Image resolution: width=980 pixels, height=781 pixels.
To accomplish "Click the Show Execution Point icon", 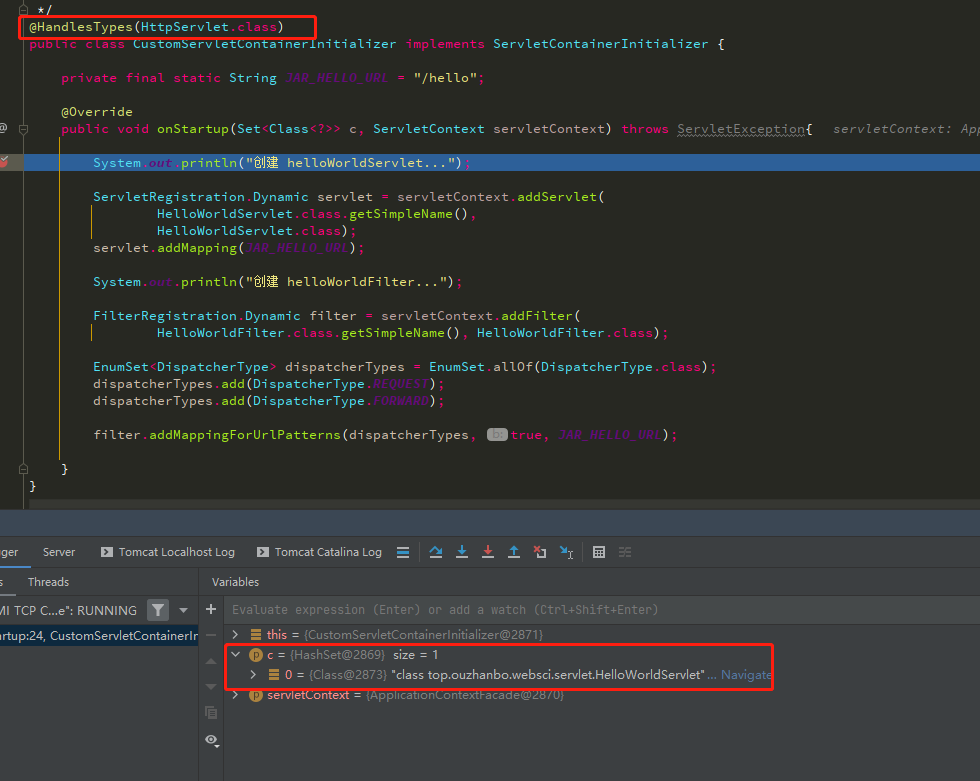I will pyautogui.click(x=403, y=552).
